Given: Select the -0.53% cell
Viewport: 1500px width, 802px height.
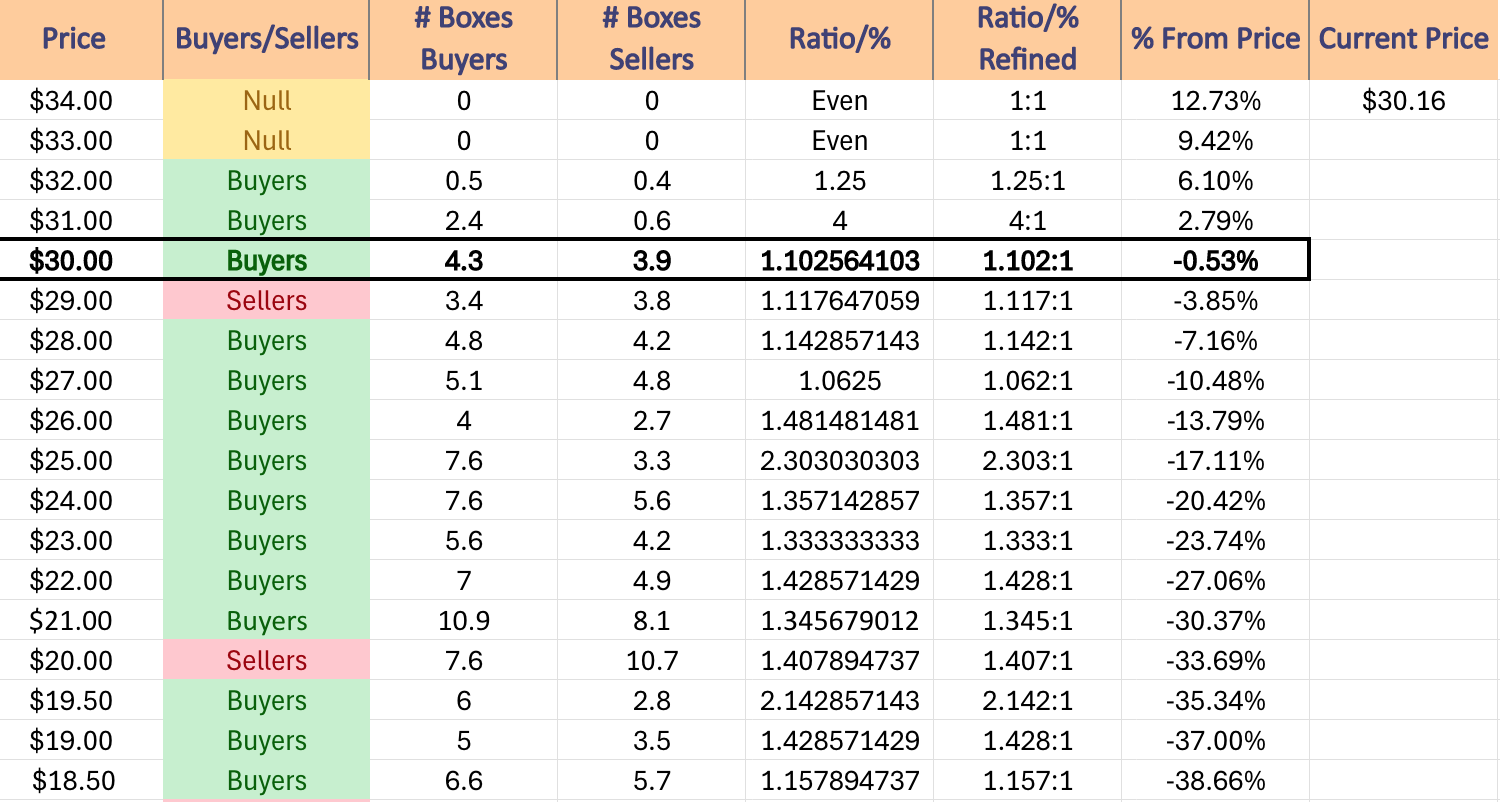Looking at the screenshot, I should 1215,260.
